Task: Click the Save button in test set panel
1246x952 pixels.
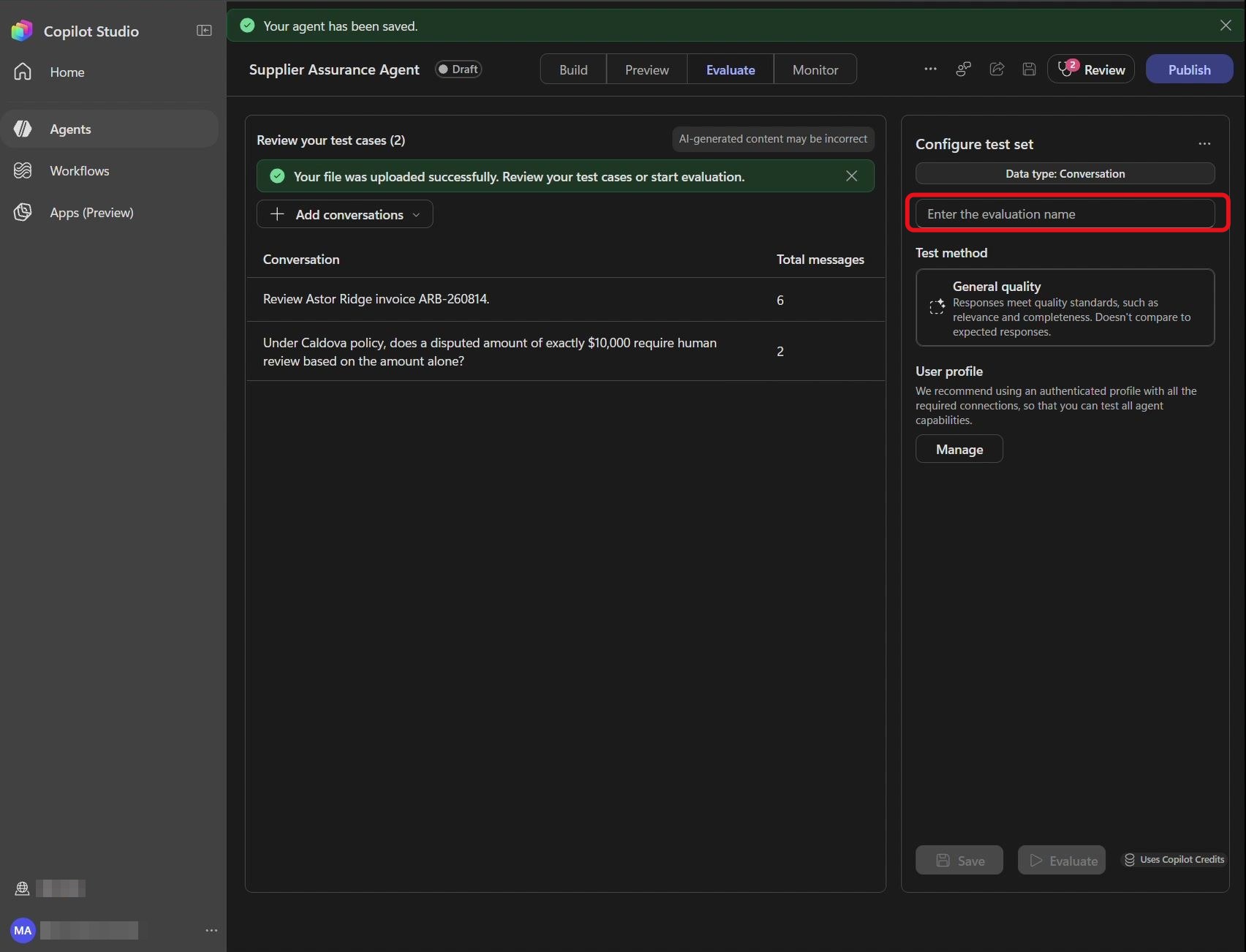Action: coord(959,861)
